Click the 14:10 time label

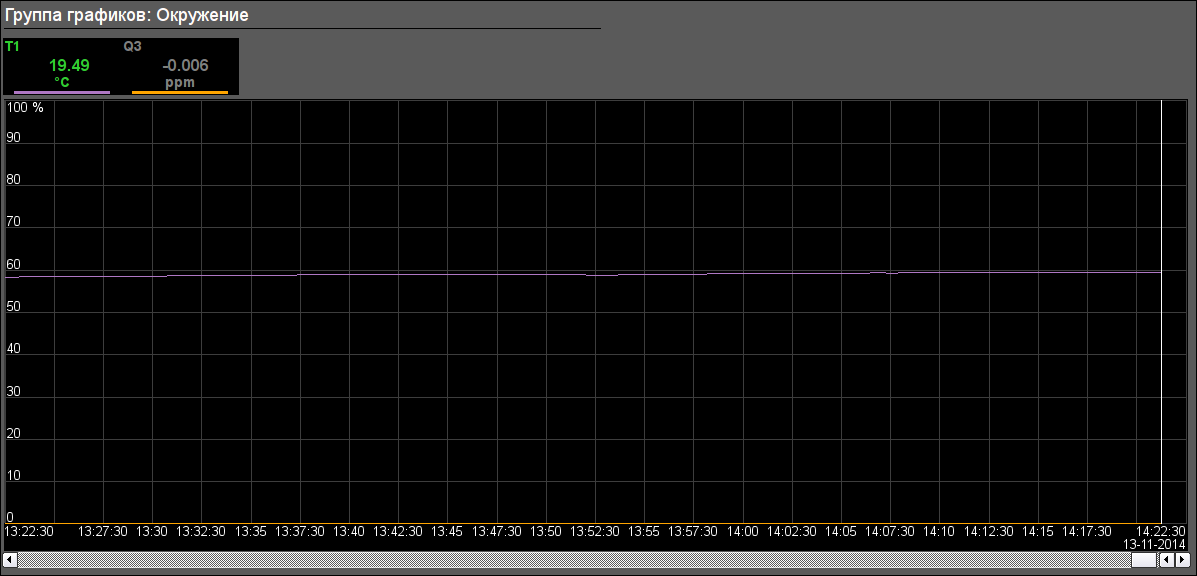point(940,531)
